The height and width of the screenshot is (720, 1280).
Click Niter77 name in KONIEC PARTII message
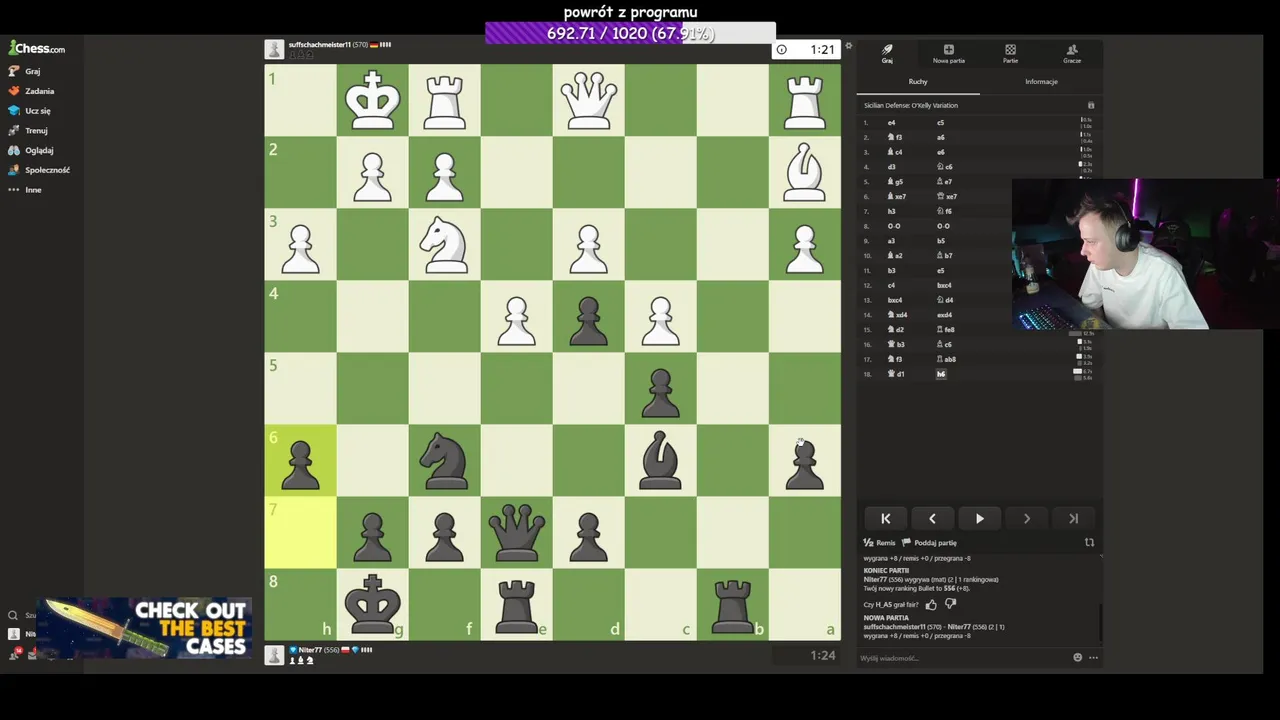875,579
